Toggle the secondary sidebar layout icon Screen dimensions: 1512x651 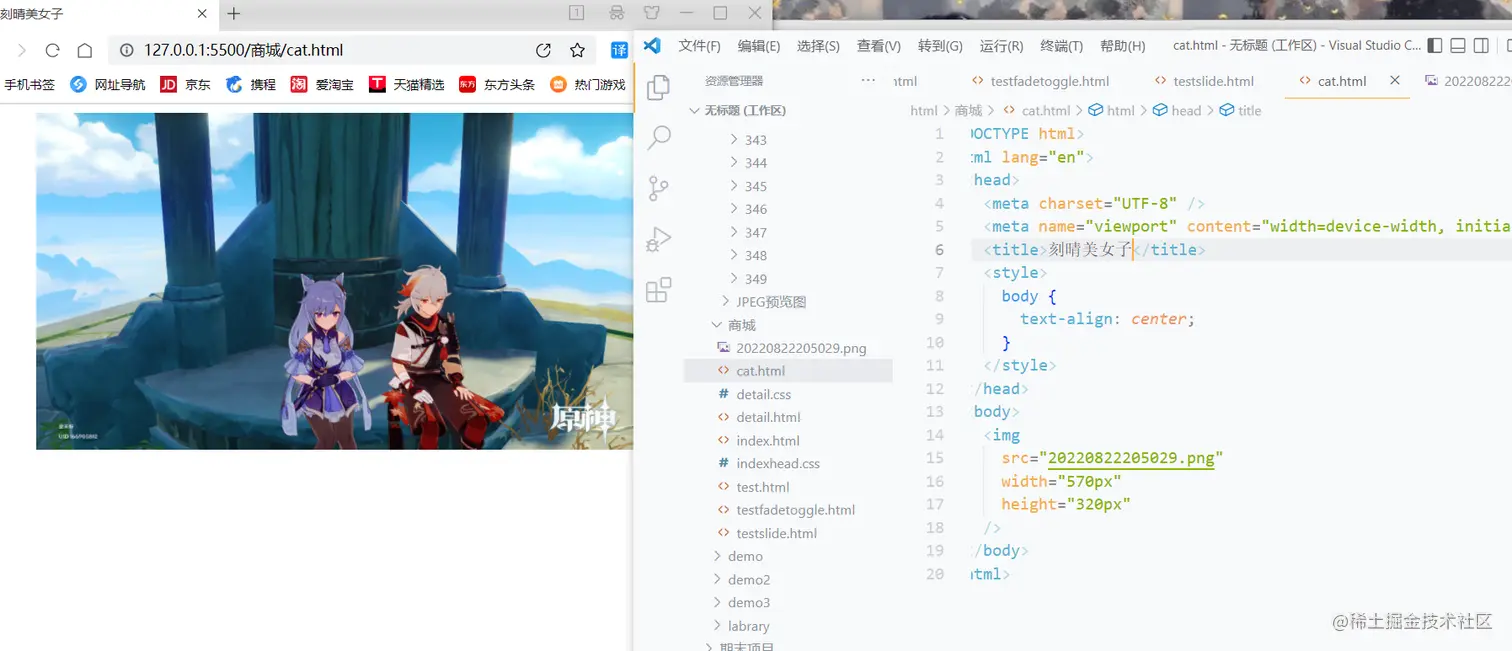[1481, 45]
